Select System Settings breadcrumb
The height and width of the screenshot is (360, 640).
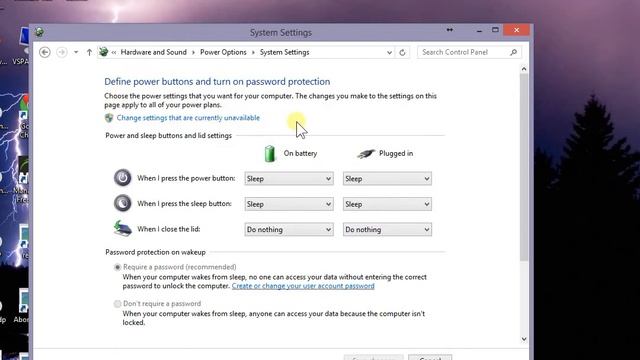pyautogui.click(x=284, y=52)
